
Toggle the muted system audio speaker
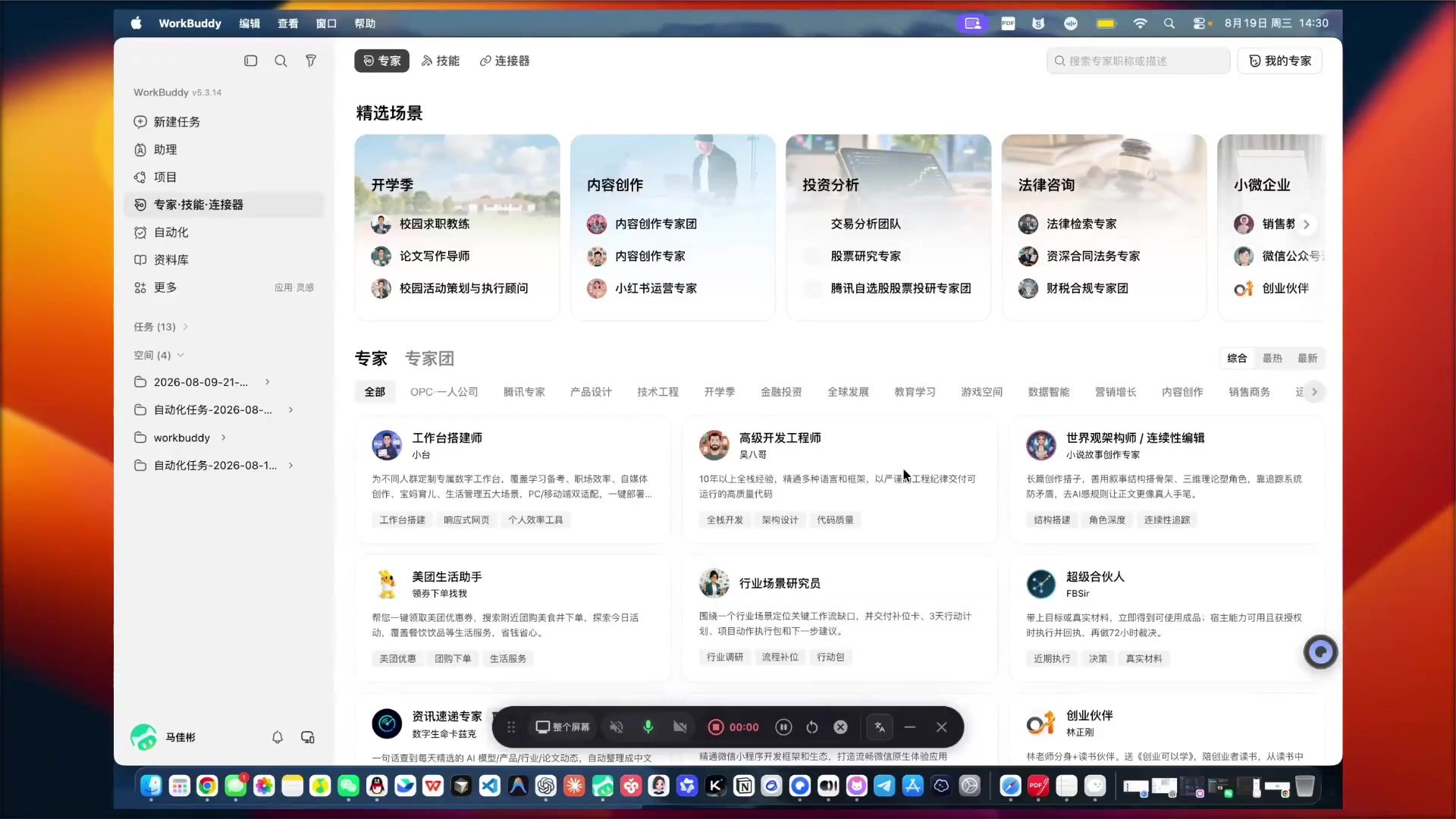[617, 727]
